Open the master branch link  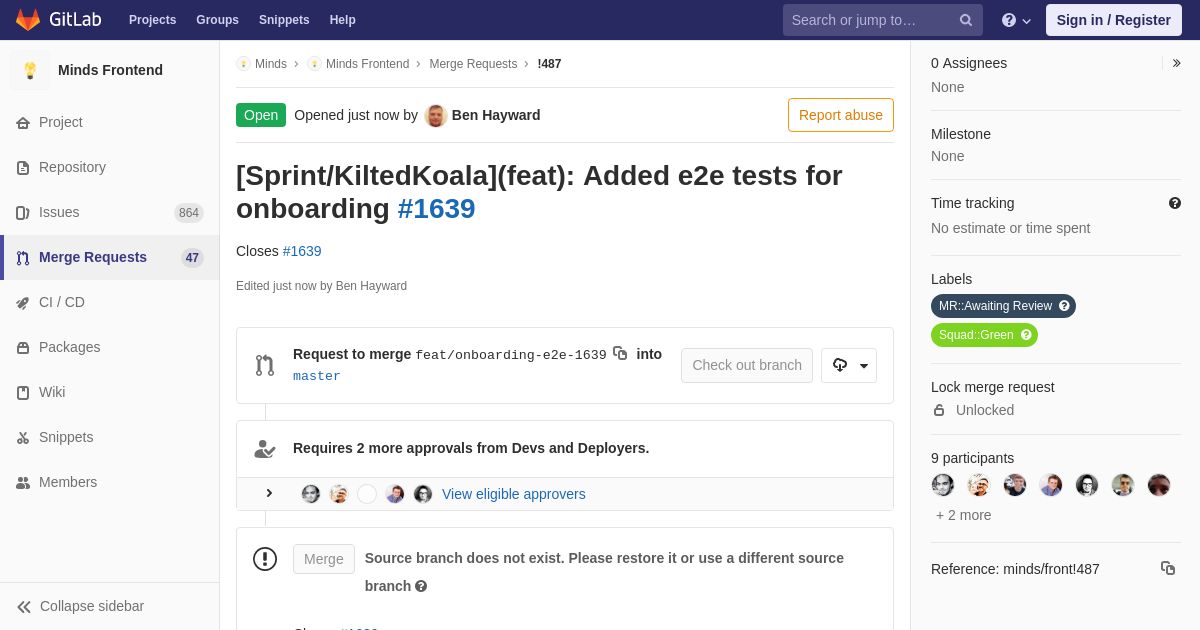tap(317, 376)
